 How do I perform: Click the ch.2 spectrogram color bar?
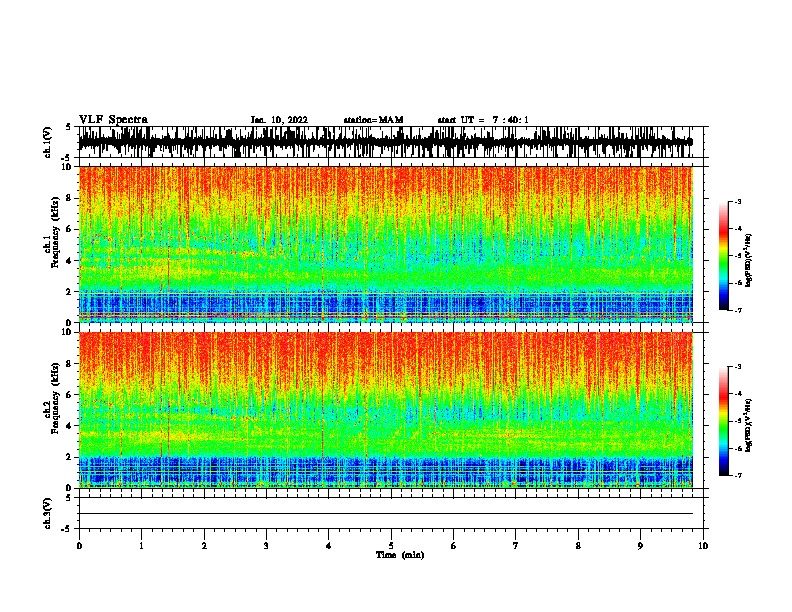[x=723, y=421]
